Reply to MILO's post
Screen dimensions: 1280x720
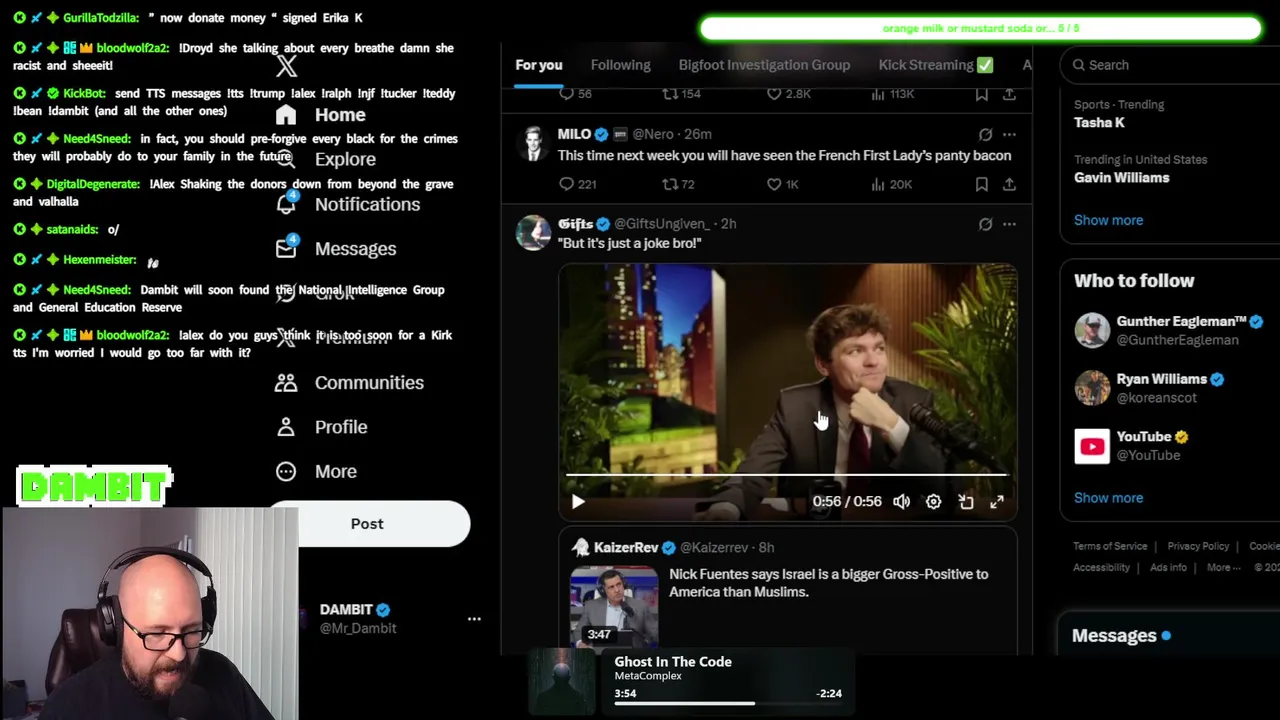[x=577, y=184]
